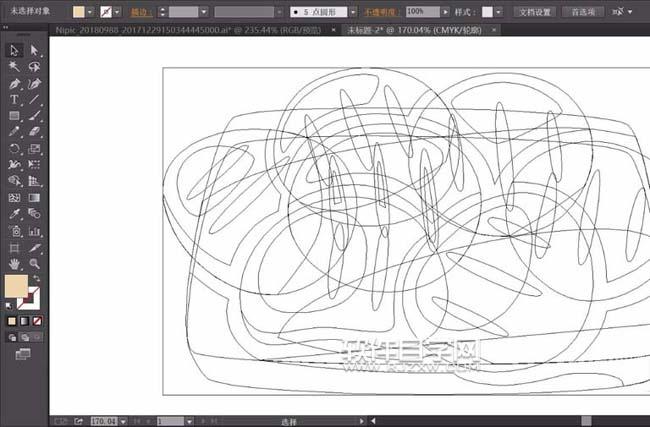Close the 未标题-2 document tab
This screenshot has height=427, width=650.
tap(494, 30)
